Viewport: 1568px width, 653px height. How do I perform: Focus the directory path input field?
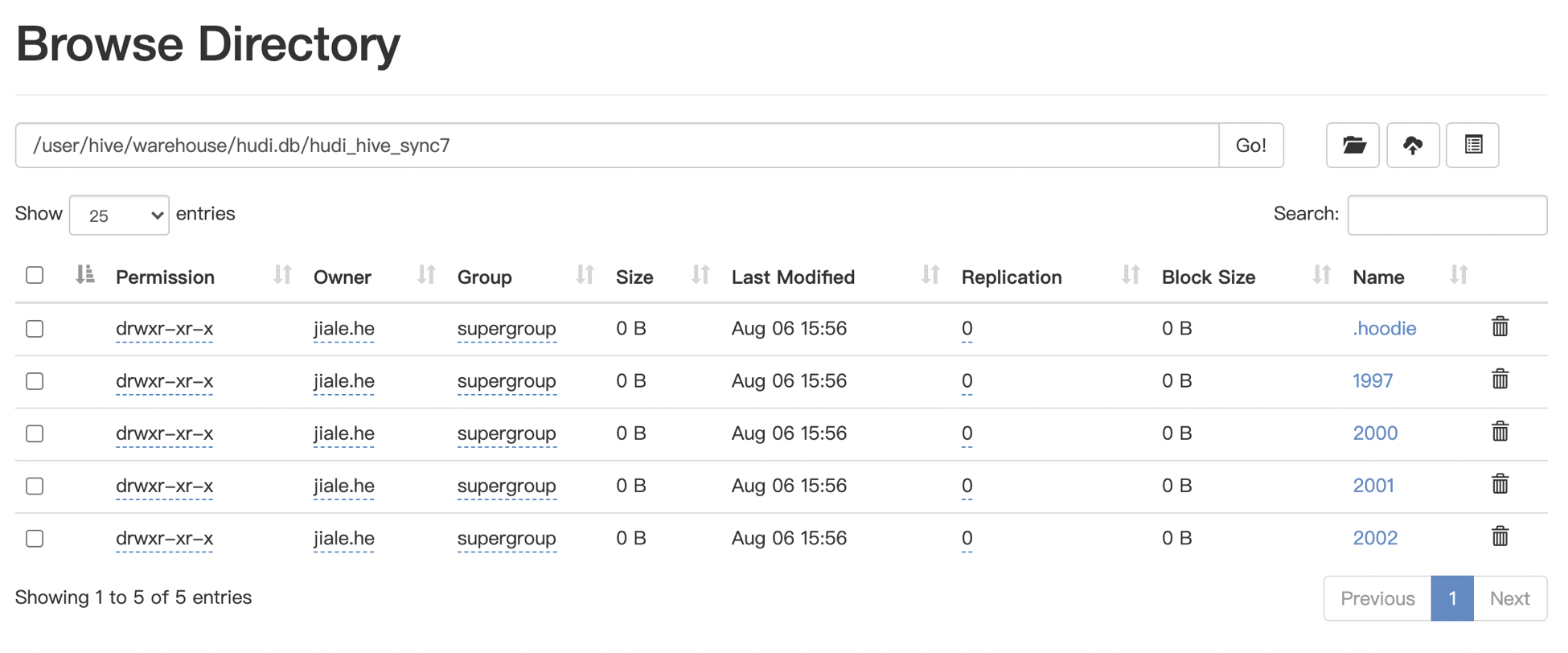[x=618, y=146]
